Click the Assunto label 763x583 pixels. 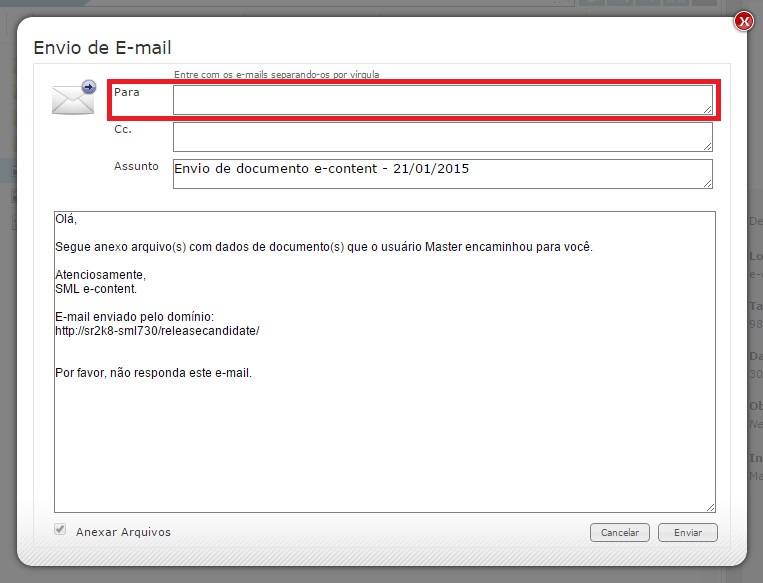(x=136, y=166)
